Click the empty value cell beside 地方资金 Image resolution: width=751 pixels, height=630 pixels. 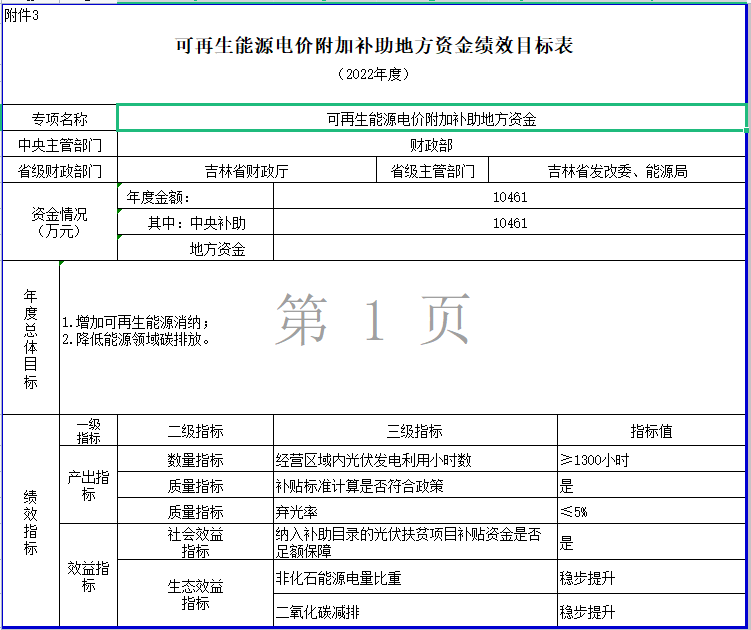[x=510, y=249]
